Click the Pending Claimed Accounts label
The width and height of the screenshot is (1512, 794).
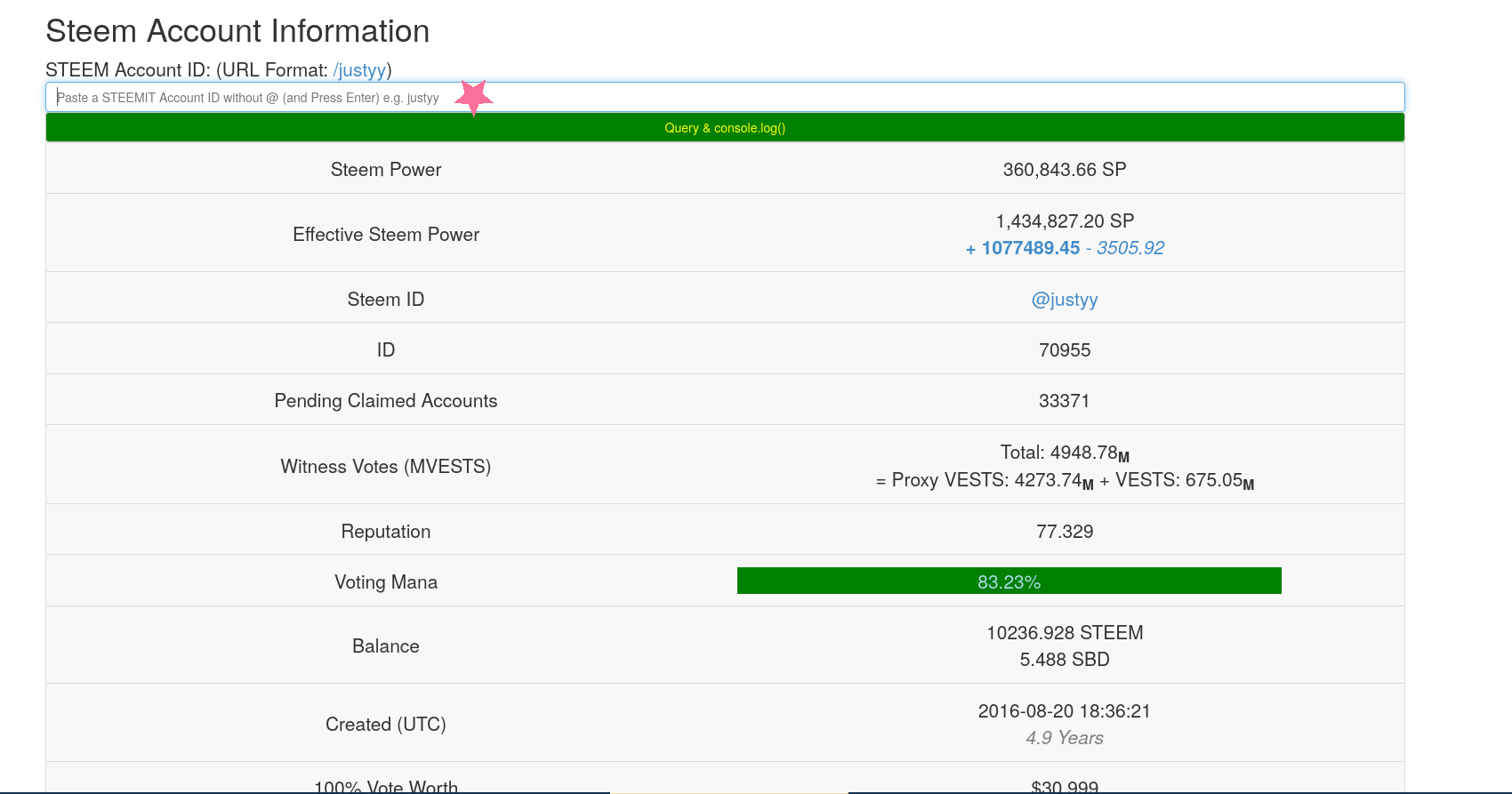pos(386,401)
